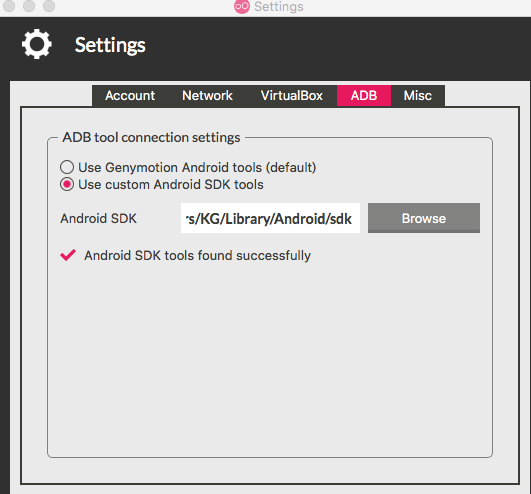Click the Settings gear icon
Image resolution: width=531 pixels, height=494 pixels.
click(x=37, y=44)
